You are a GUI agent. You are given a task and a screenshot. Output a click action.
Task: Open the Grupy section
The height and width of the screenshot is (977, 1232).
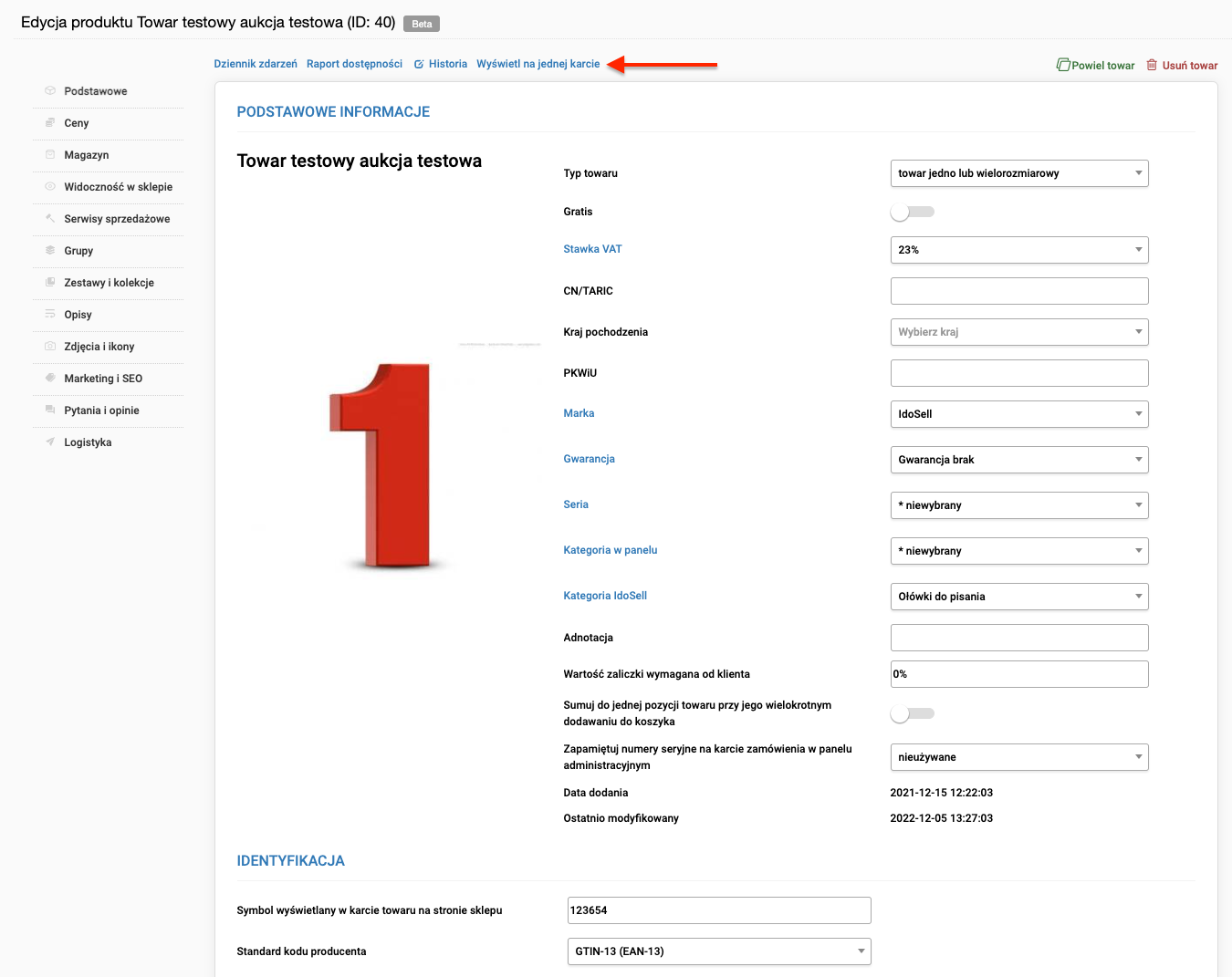[x=78, y=251]
